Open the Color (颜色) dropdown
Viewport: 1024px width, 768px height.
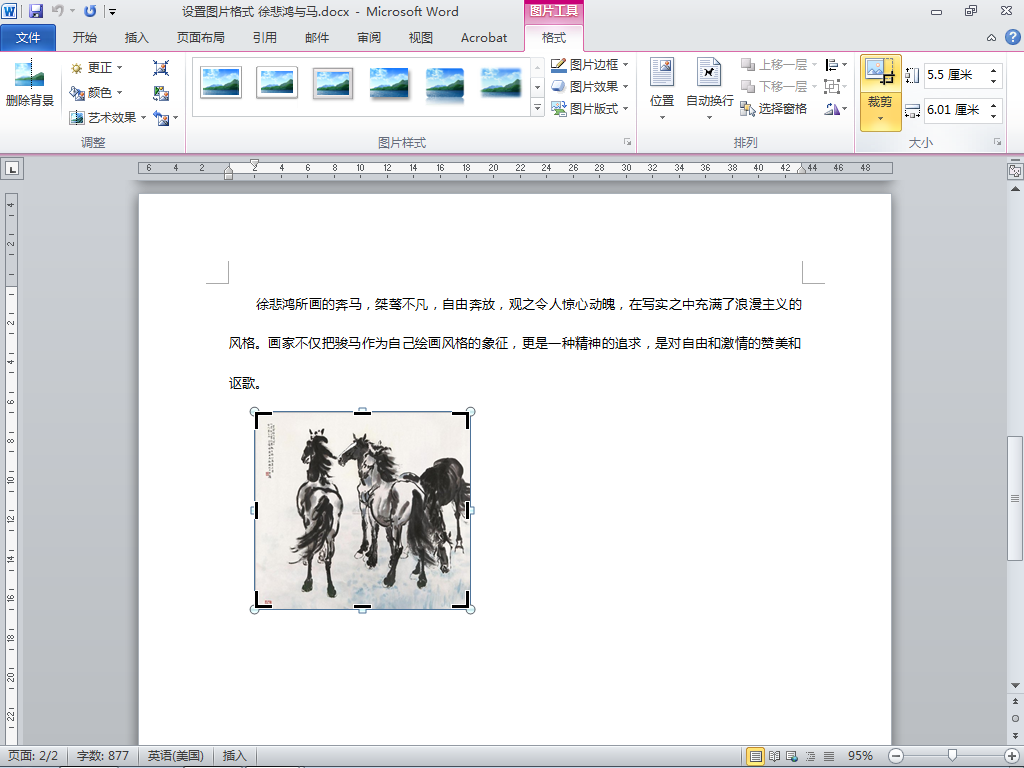point(97,93)
